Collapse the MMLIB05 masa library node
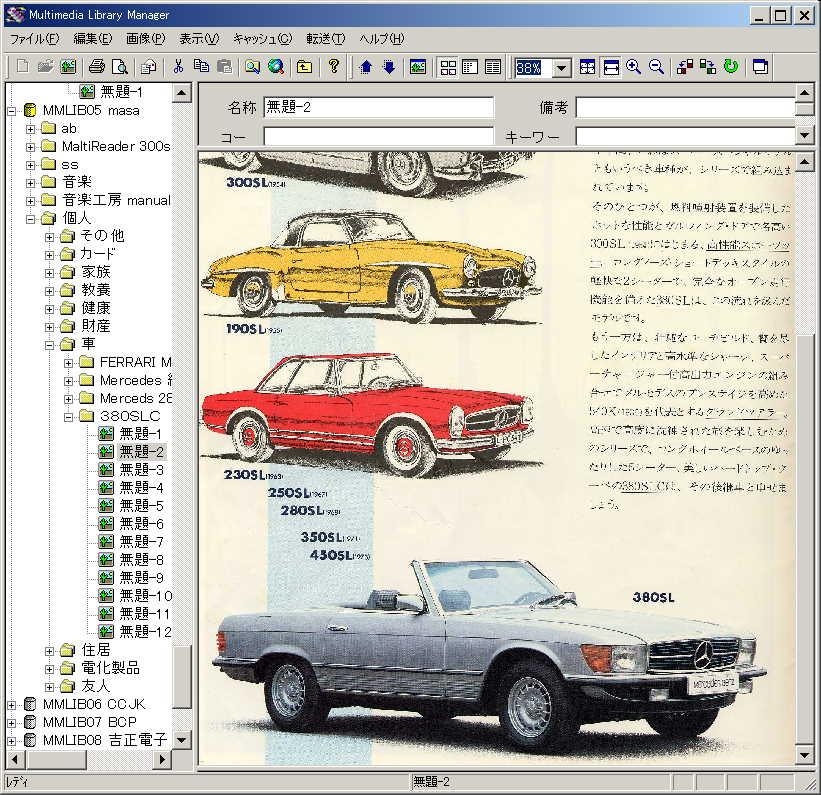821x795 pixels. click(x=12, y=111)
